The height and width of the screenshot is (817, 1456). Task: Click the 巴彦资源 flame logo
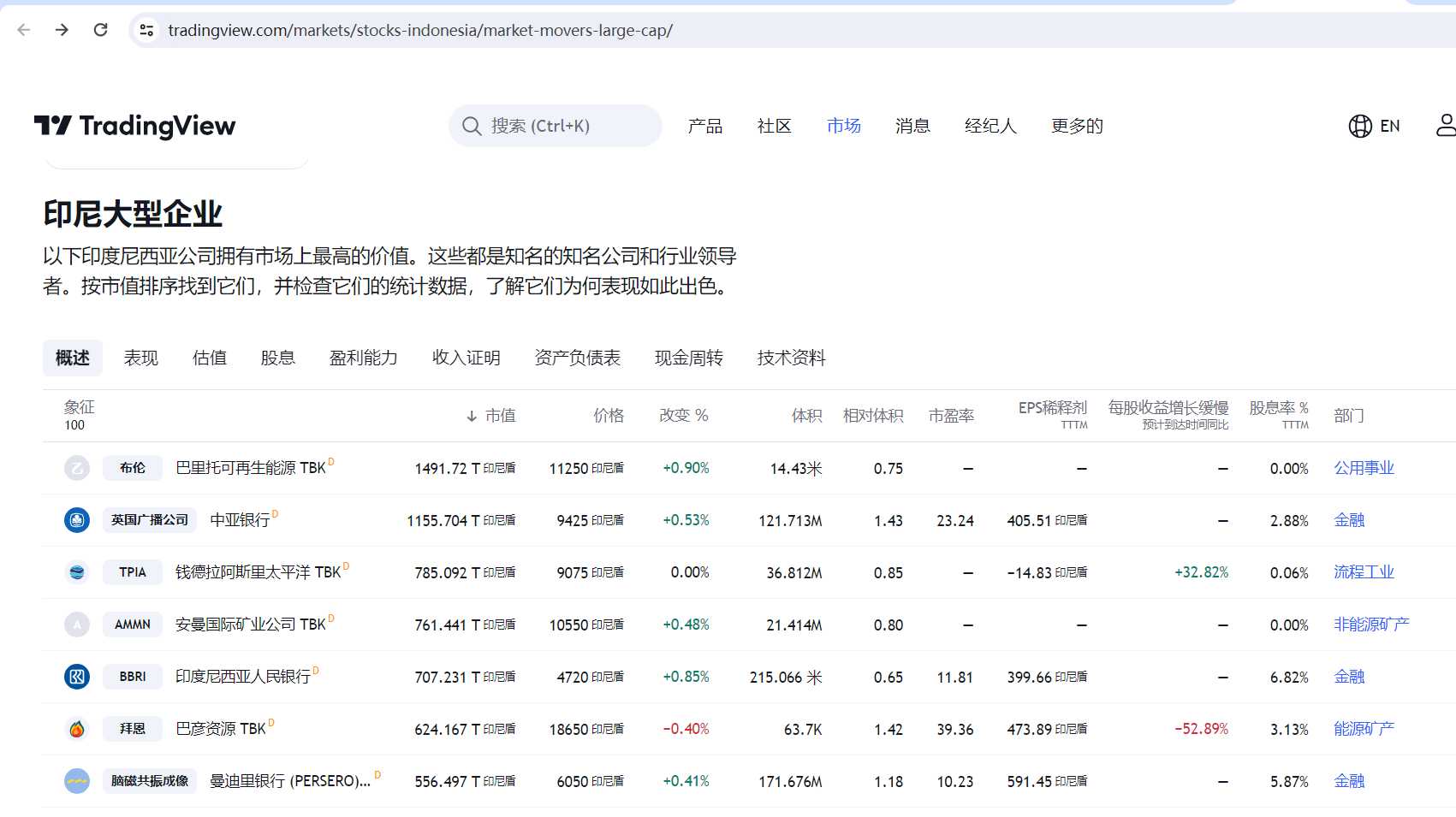(77, 729)
